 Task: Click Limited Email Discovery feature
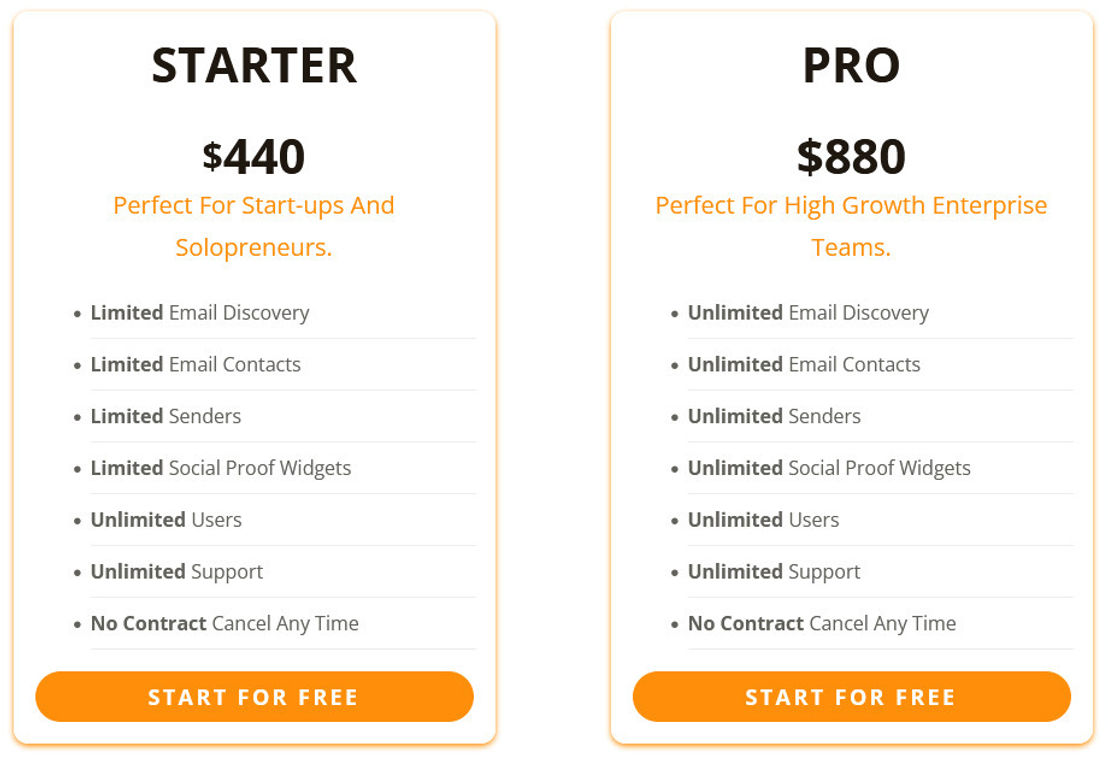point(200,313)
